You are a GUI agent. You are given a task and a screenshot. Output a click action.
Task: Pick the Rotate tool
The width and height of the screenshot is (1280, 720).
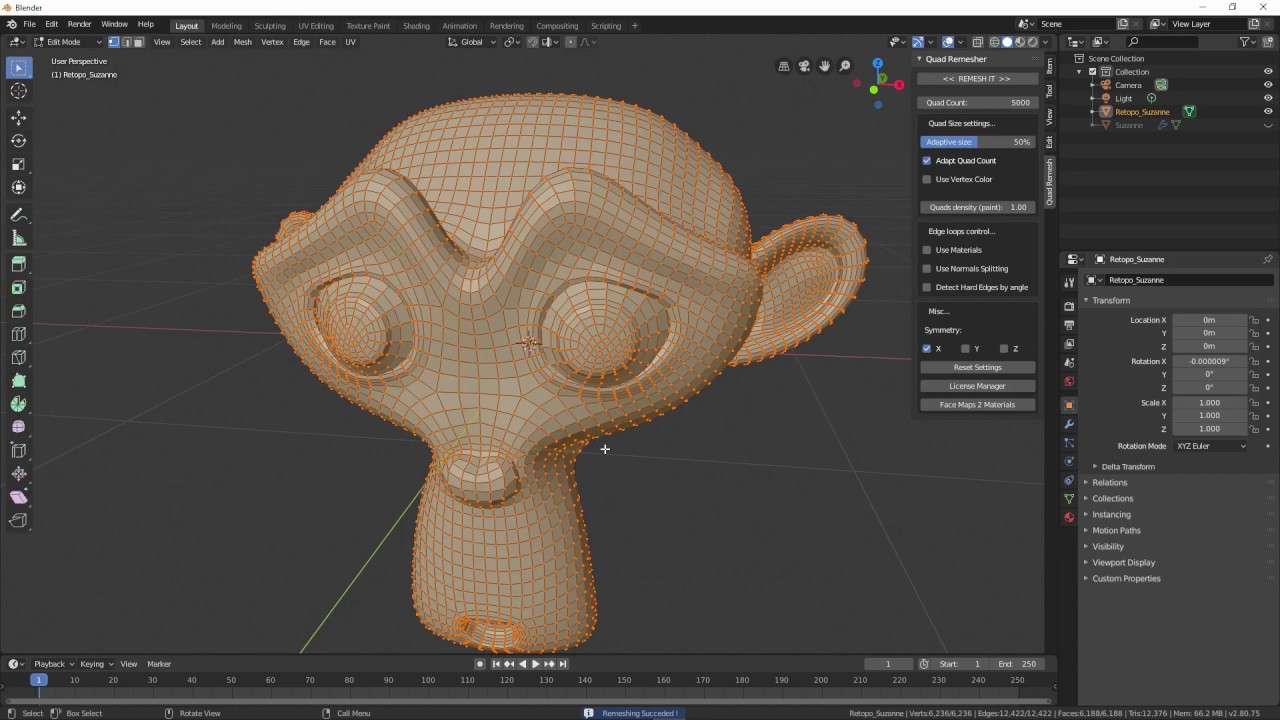click(x=18, y=141)
